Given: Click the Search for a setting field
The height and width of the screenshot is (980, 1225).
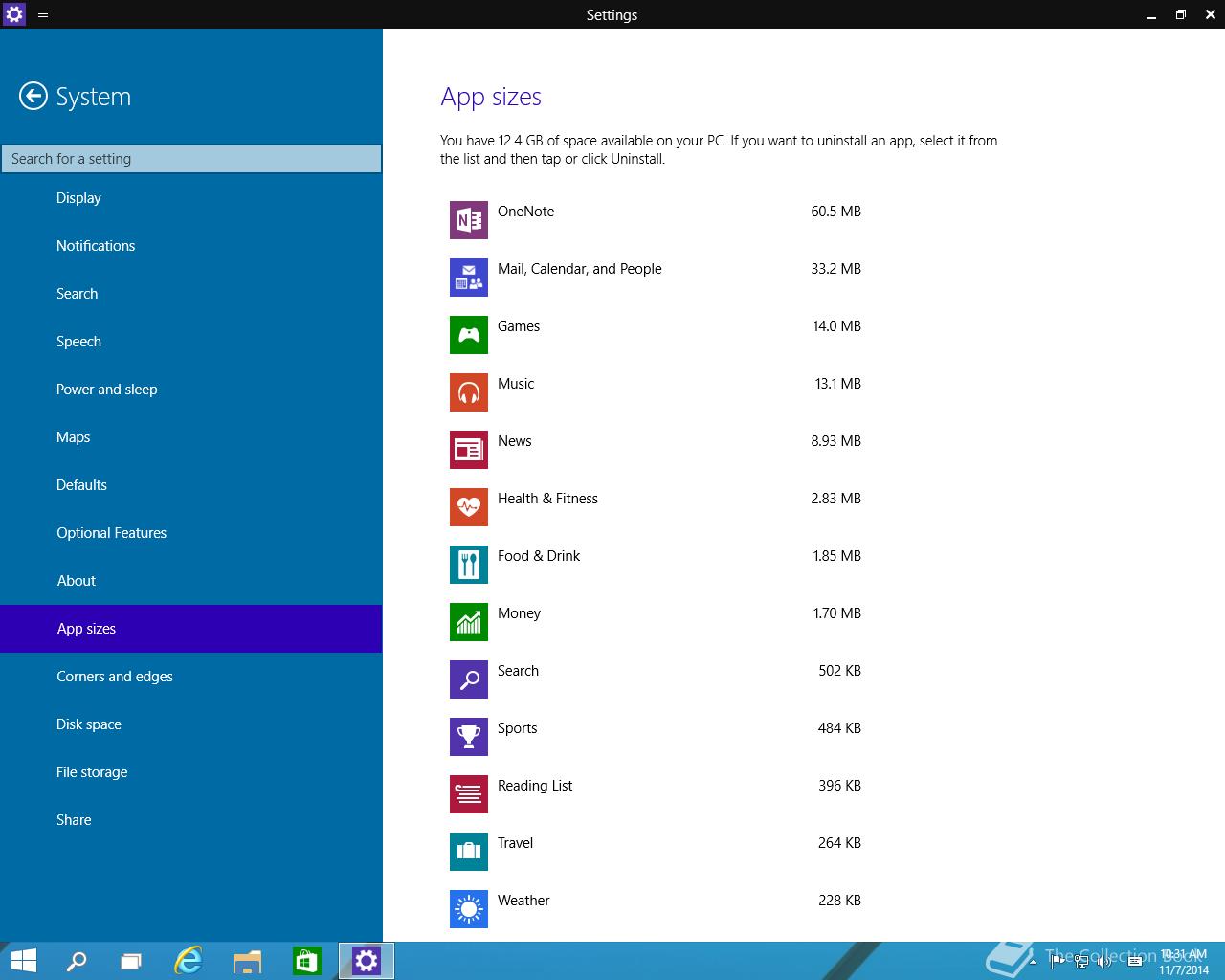Looking at the screenshot, I should (x=191, y=159).
